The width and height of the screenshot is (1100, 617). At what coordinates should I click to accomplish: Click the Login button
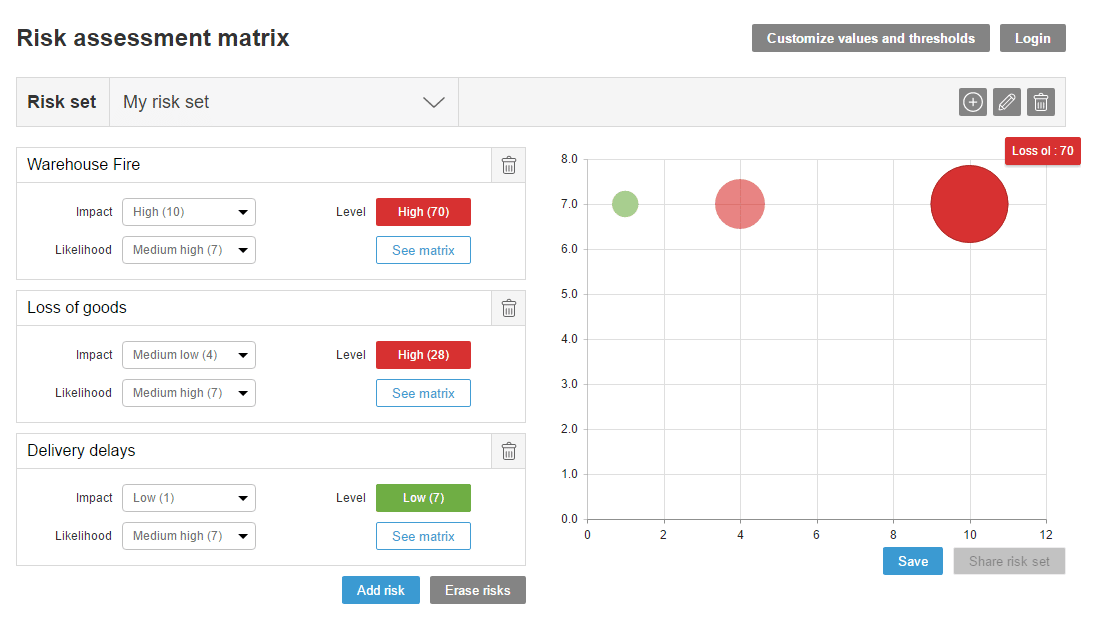click(1032, 38)
